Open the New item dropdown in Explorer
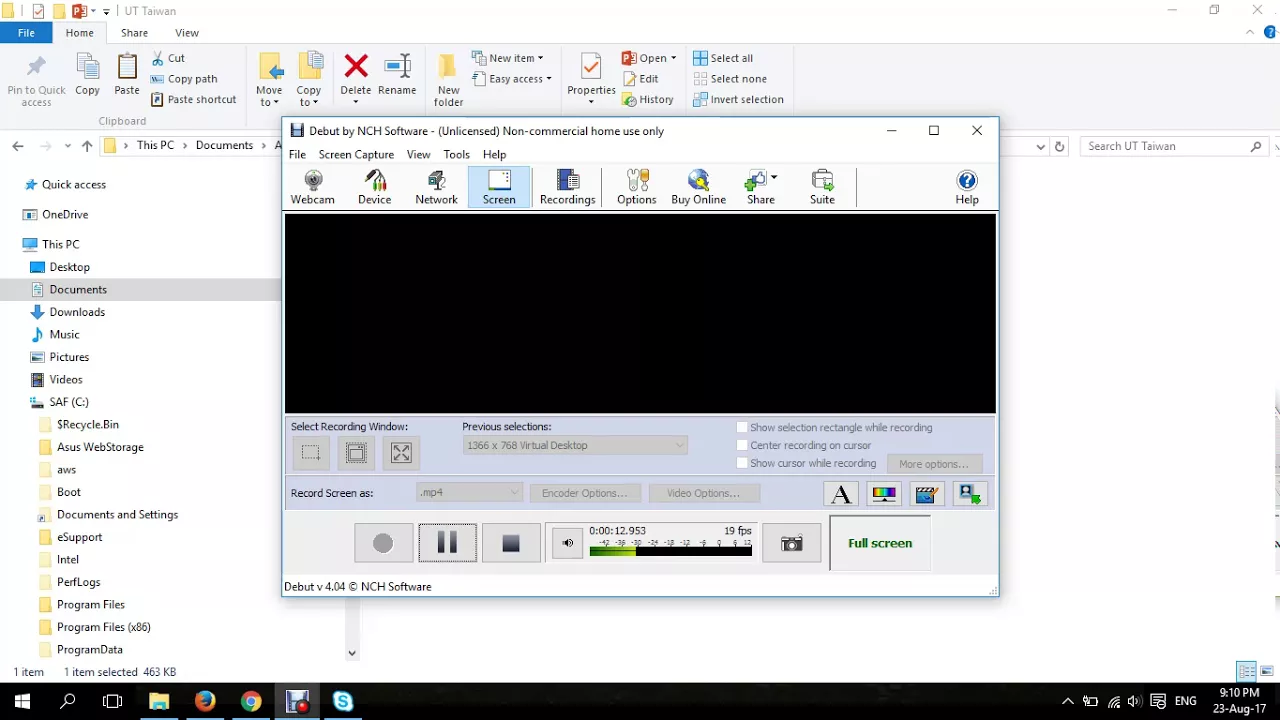The image size is (1280, 720). [x=508, y=58]
